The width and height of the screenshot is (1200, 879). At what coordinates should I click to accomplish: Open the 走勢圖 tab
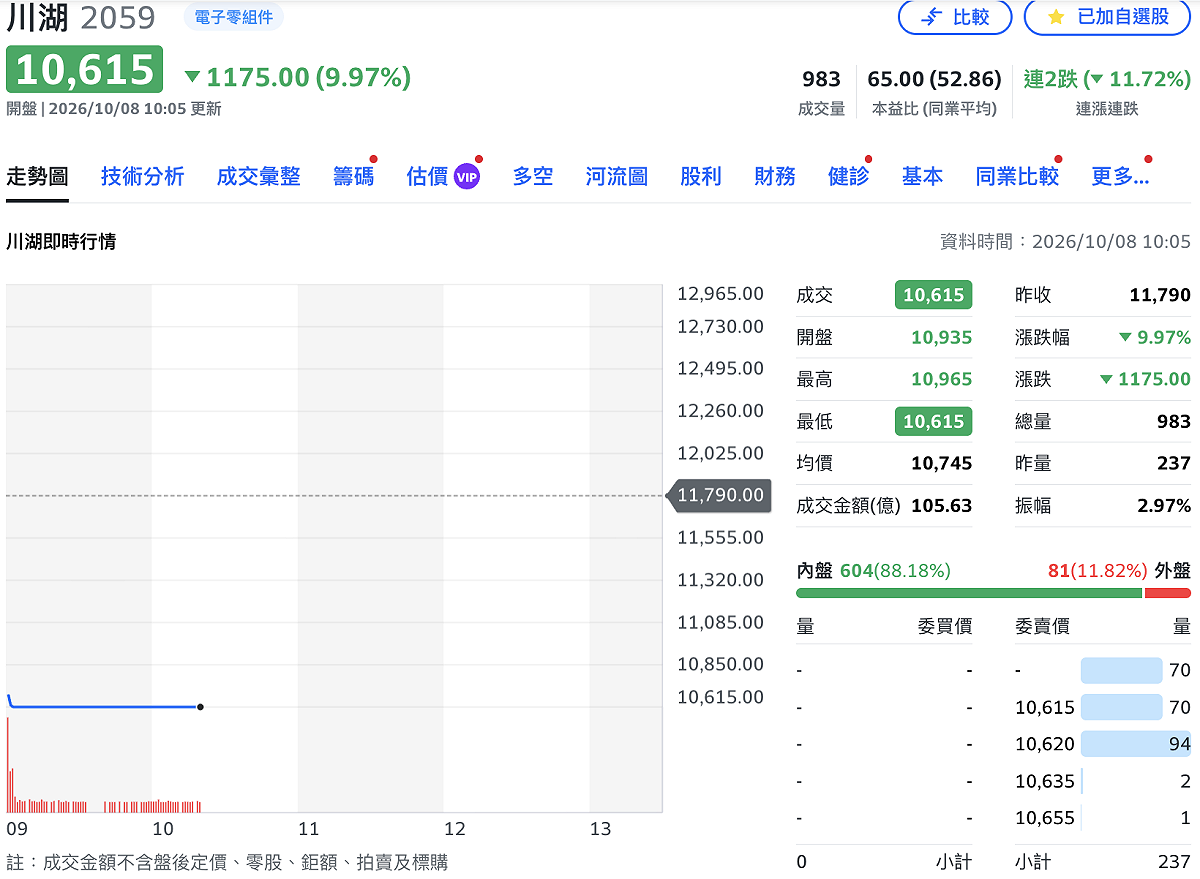[37, 177]
